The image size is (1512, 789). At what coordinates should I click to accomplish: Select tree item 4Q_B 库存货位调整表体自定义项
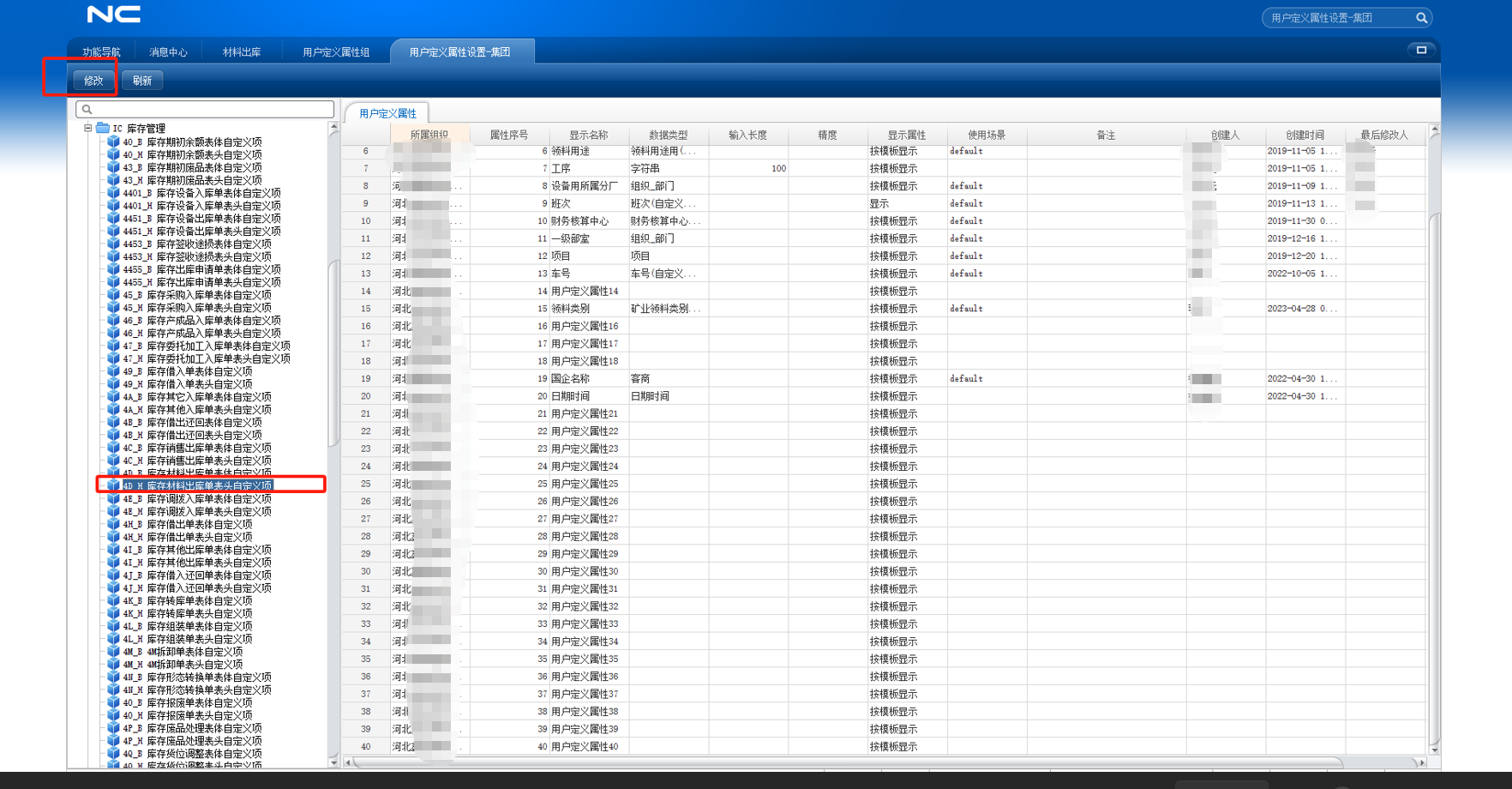pyautogui.click(x=192, y=754)
